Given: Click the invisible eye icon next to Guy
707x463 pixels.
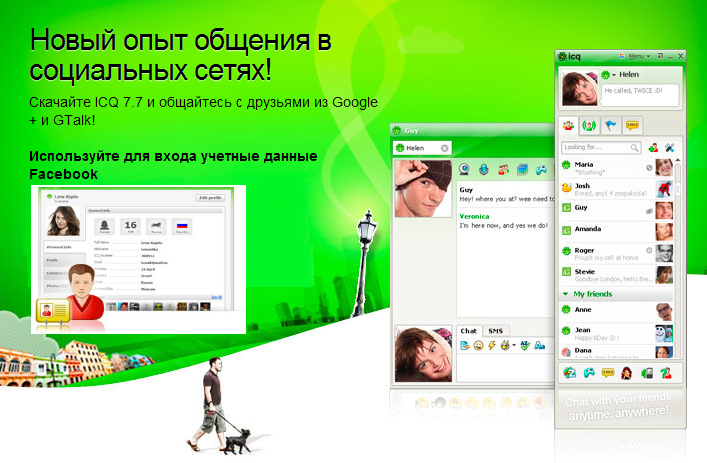Looking at the screenshot, I should 649,211.
